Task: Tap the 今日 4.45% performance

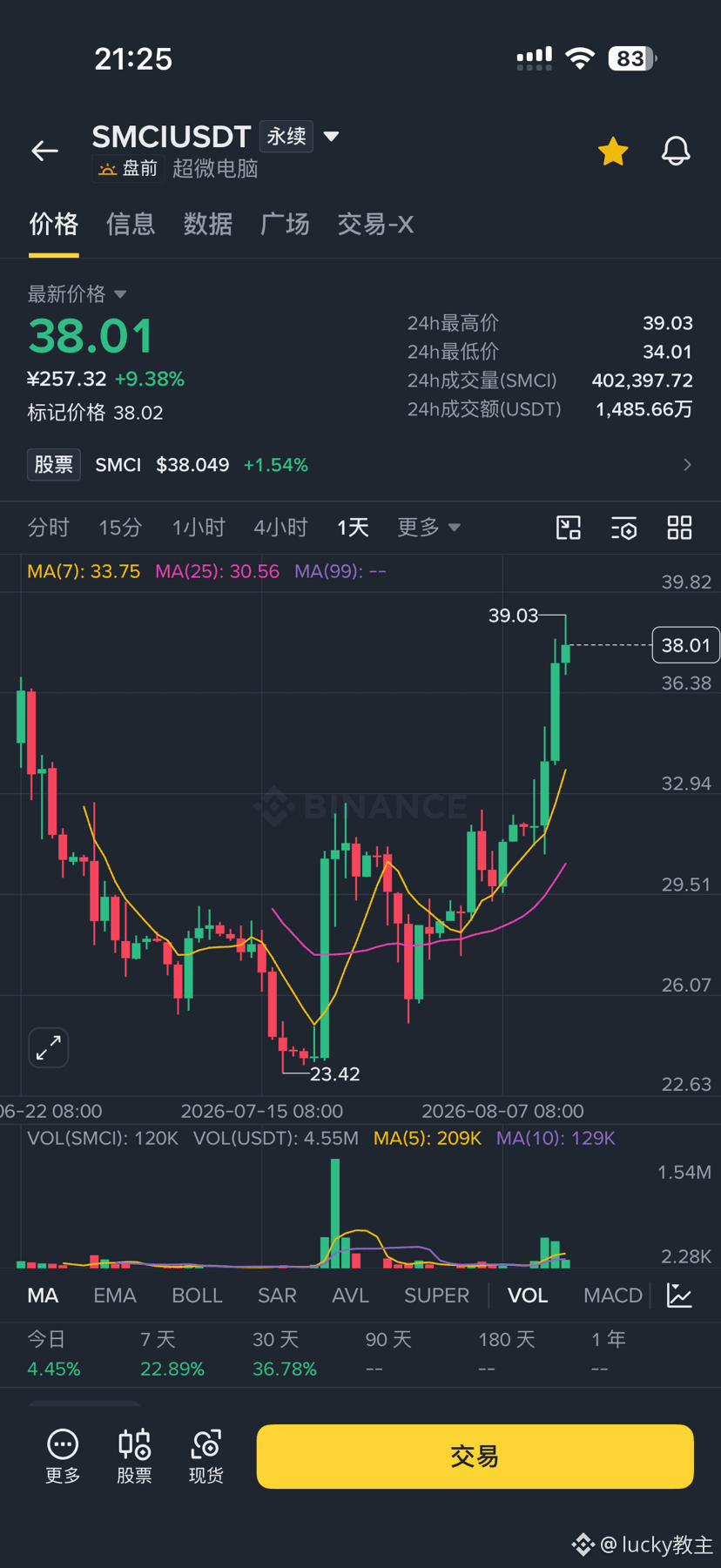Action: coord(53,1354)
